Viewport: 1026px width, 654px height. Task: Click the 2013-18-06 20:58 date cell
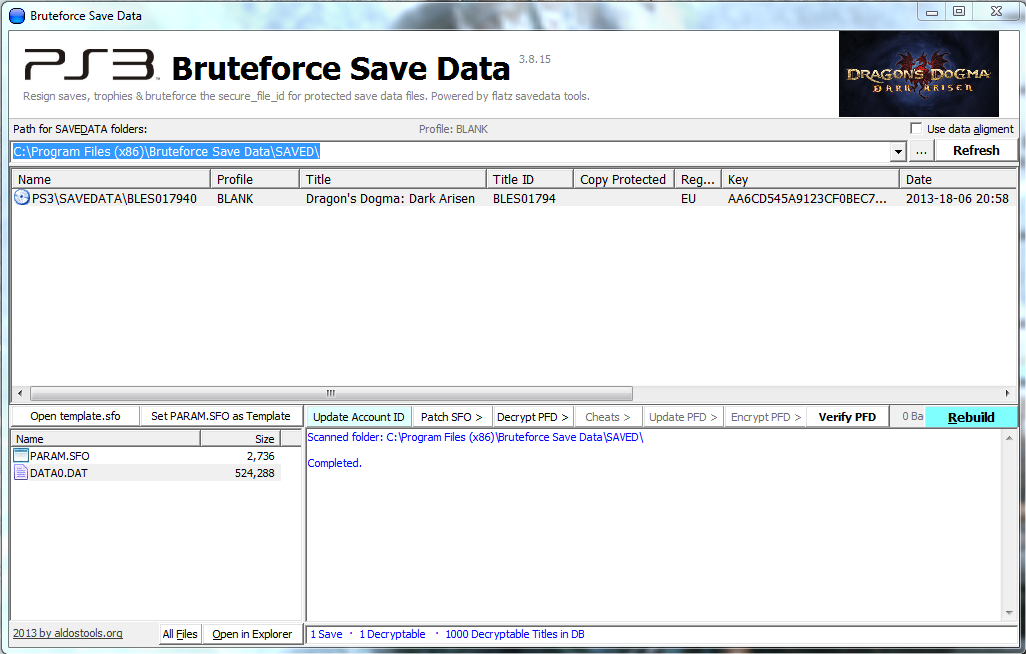(957, 198)
